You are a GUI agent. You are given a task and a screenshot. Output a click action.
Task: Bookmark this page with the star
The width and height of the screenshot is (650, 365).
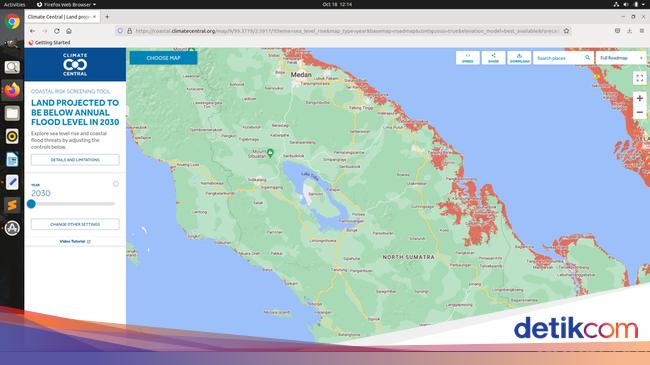(566, 31)
